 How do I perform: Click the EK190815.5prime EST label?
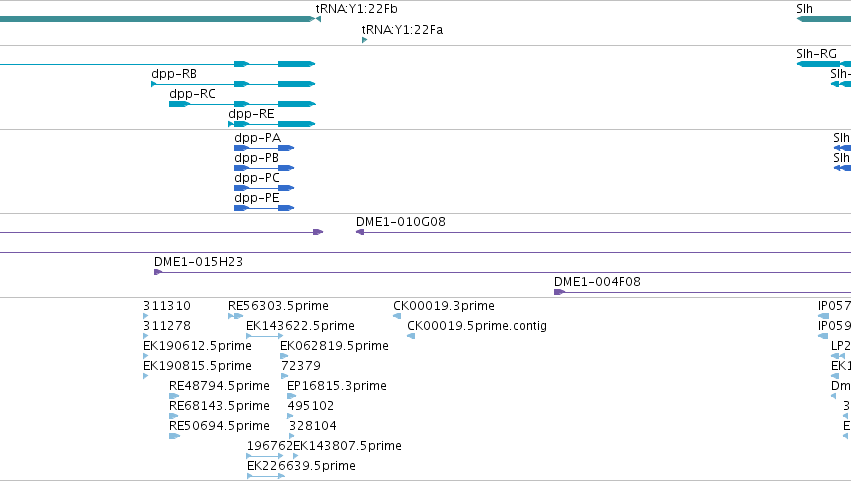(x=198, y=366)
